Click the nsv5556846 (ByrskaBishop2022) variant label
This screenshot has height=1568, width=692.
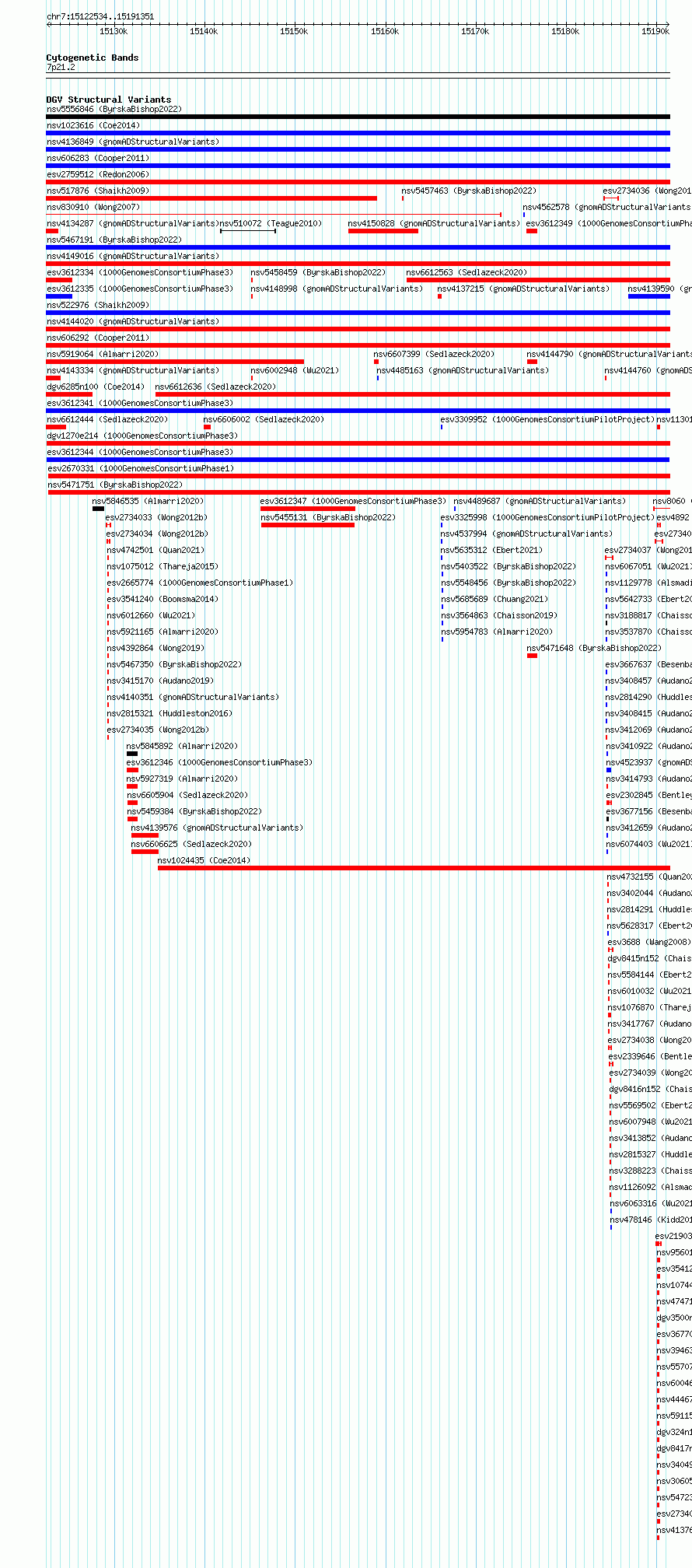click(x=114, y=109)
